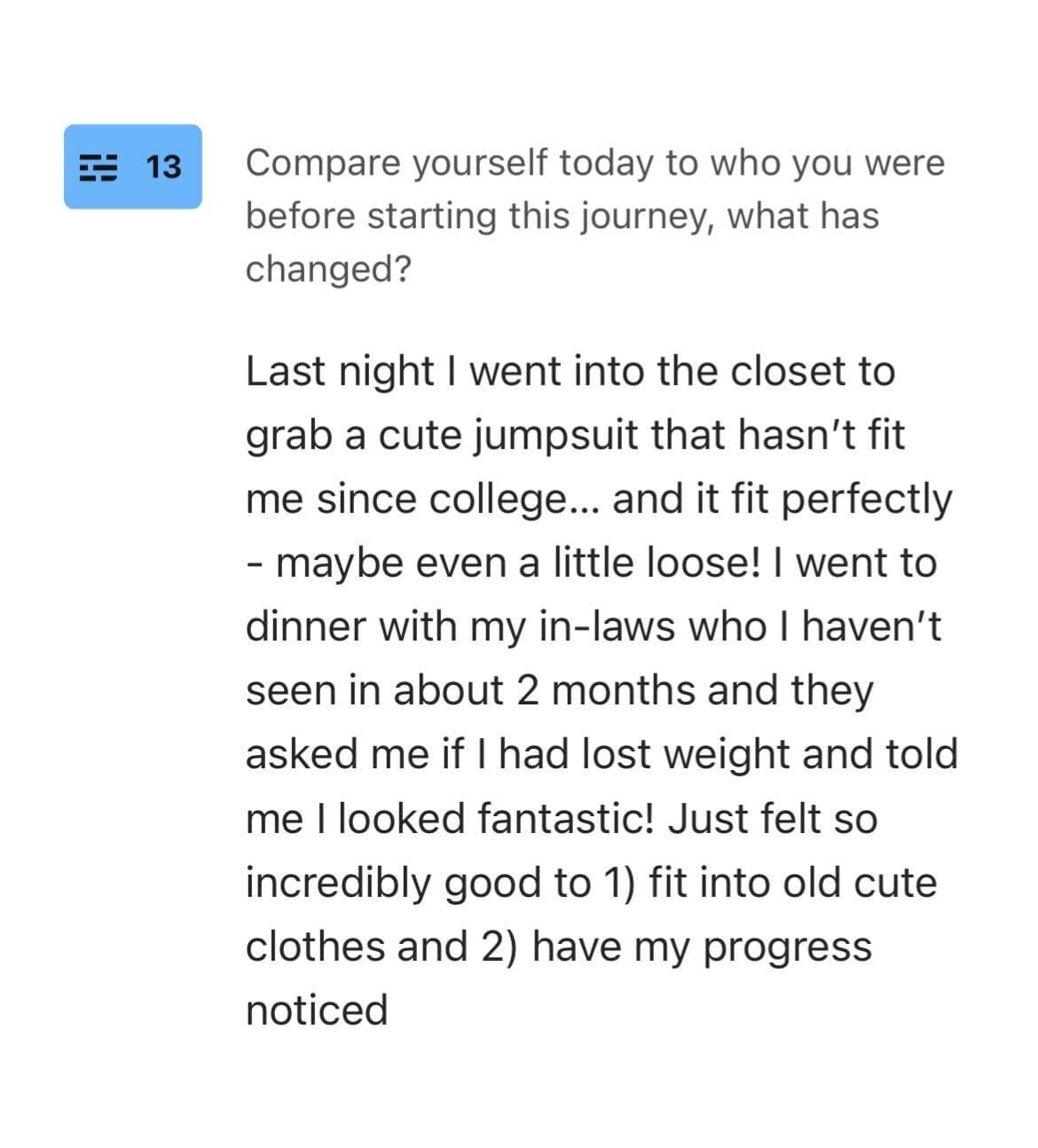Click the answer line starting 'Last night'
This screenshot has height=1148, width=1038.
pos(570,371)
